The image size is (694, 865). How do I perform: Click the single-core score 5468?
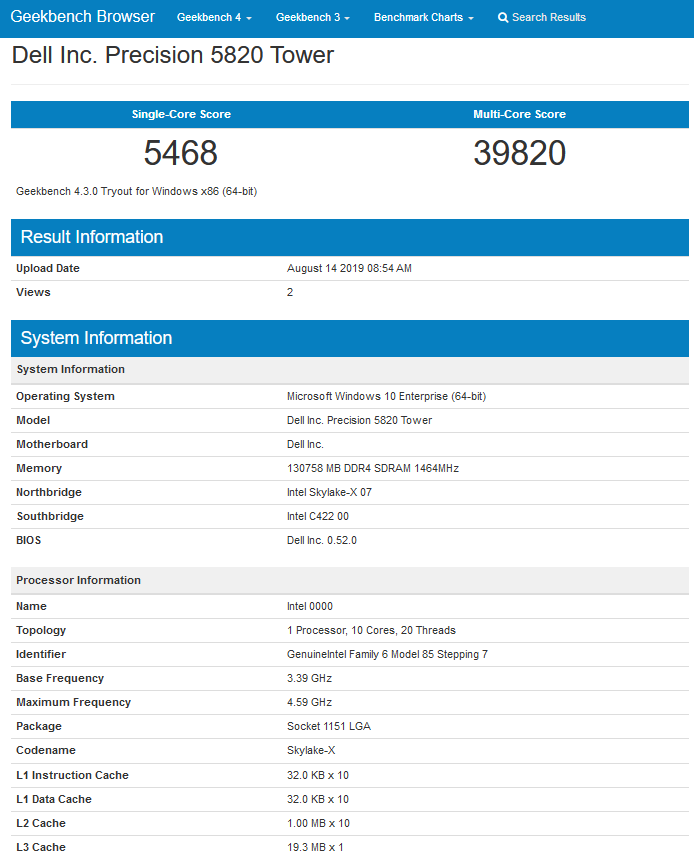point(180,153)
